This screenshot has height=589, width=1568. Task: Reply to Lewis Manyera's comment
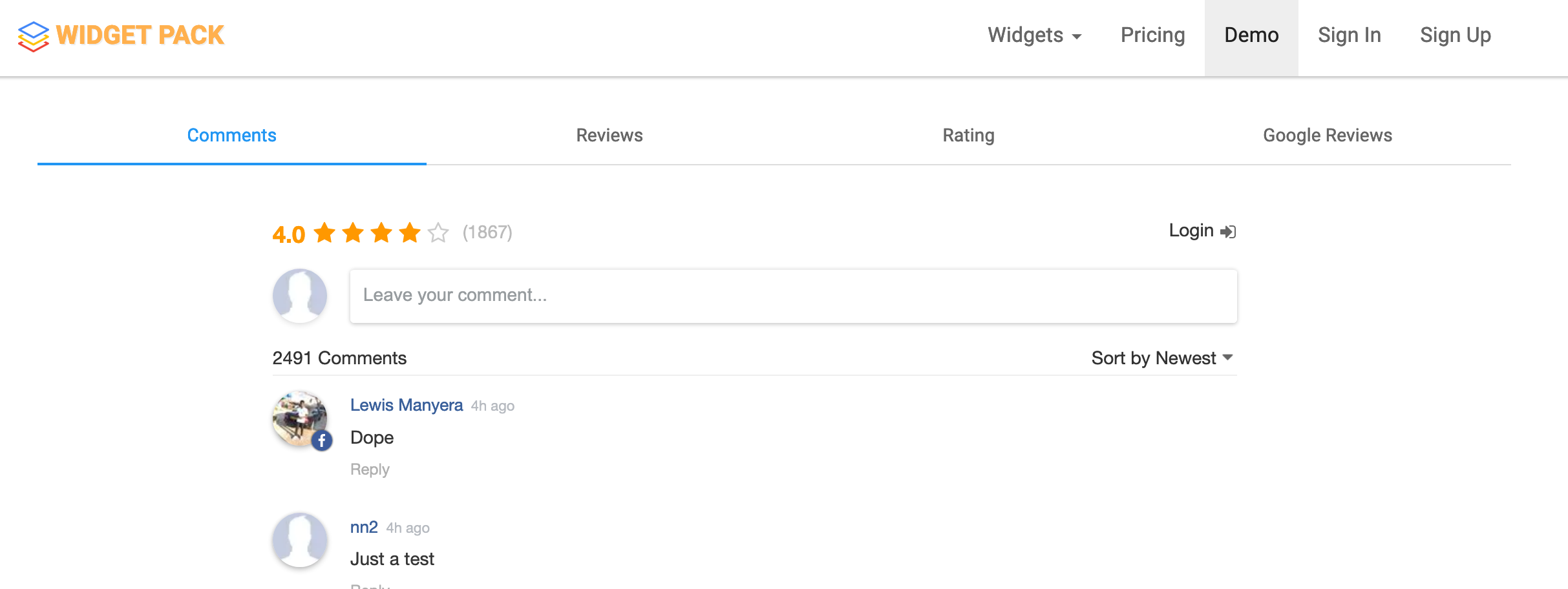(x=370, y=470)
